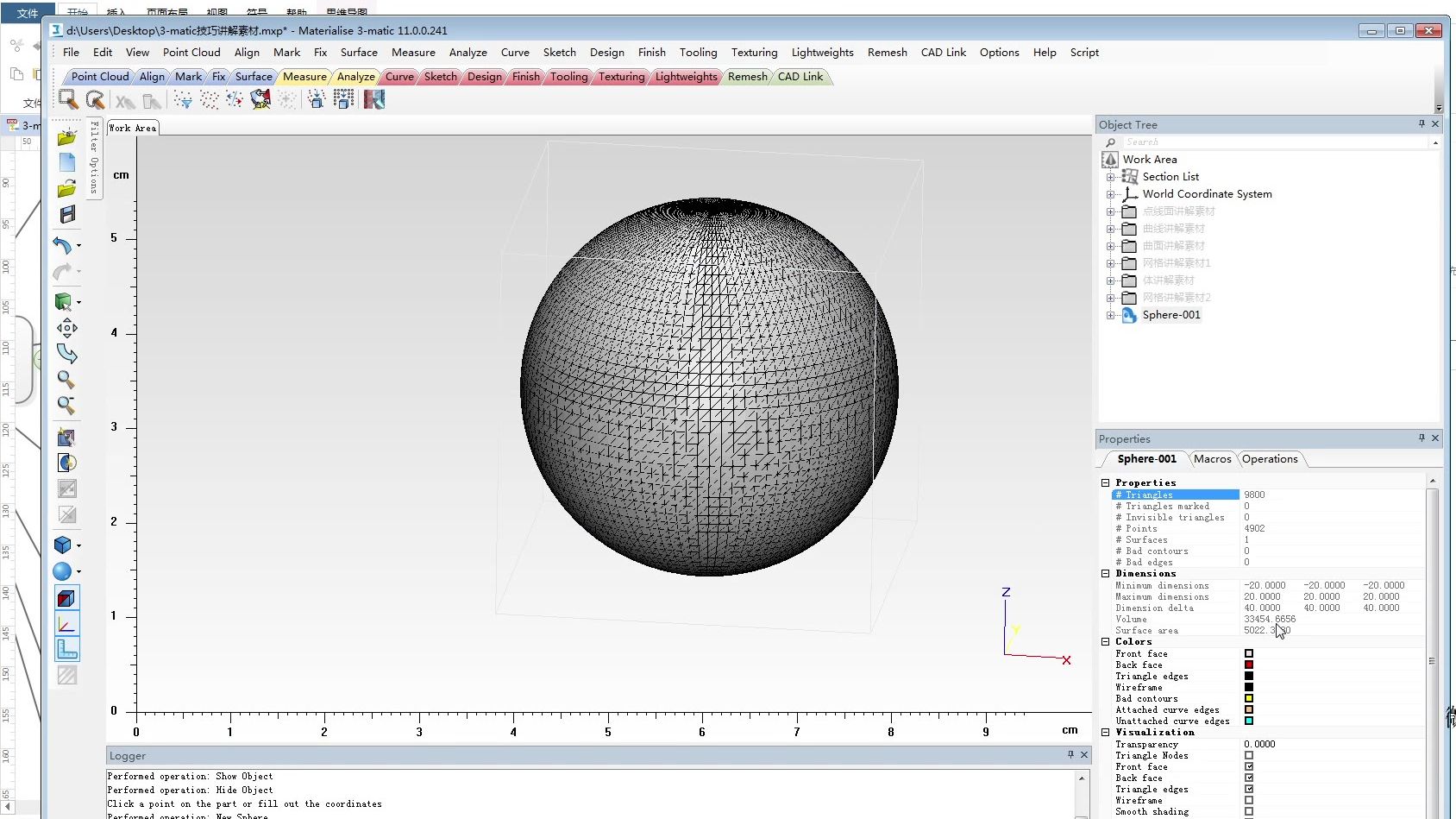The height and width of the screenshot is (819, 1456).
Task: Click the zoom magnifier icon in sidebar
Action: pos(66,380)
